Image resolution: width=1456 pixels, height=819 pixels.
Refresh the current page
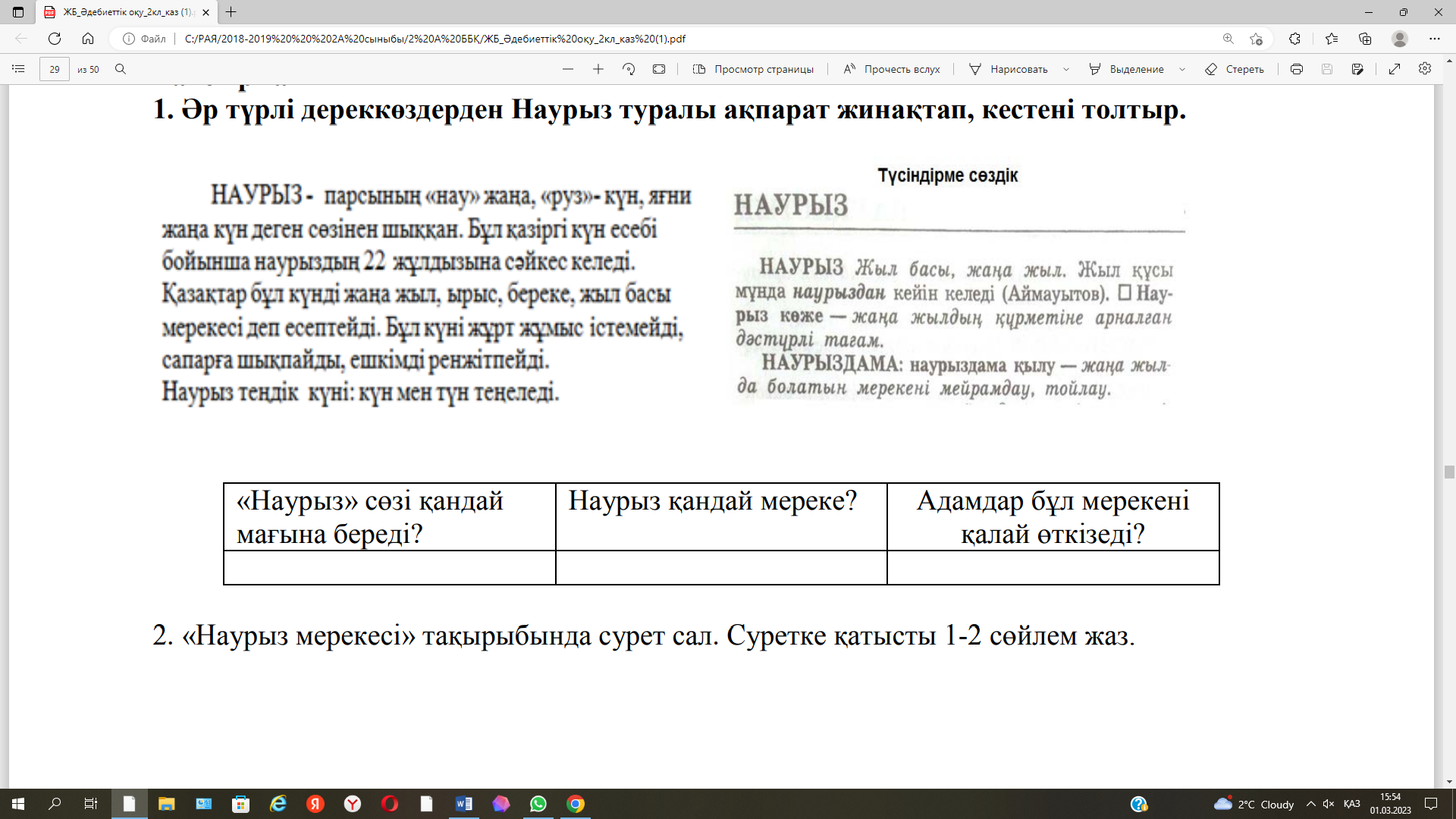point(55,39)
